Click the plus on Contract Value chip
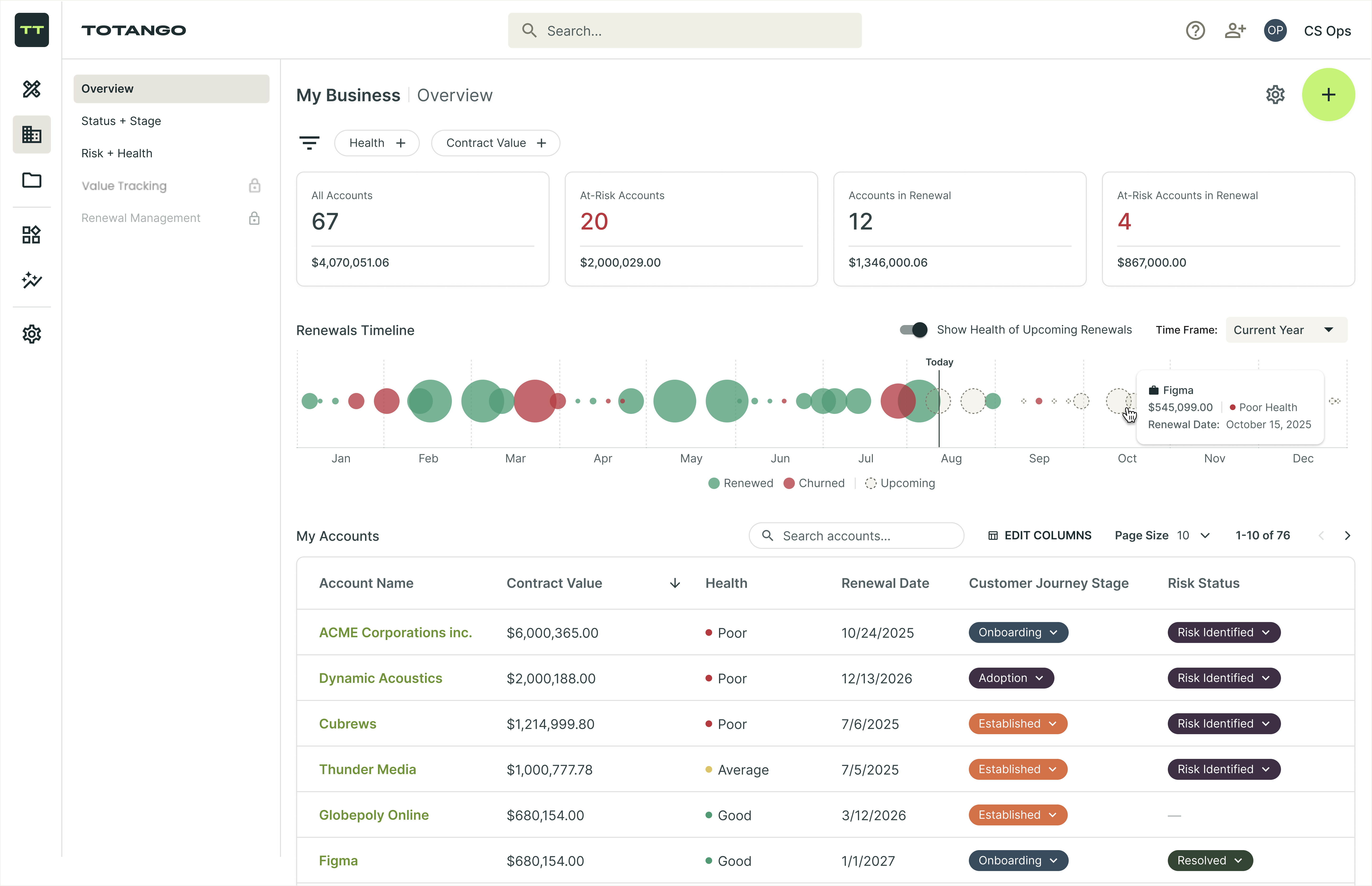1372x886 pixels. pyautogui.click(x=541, y=143)
